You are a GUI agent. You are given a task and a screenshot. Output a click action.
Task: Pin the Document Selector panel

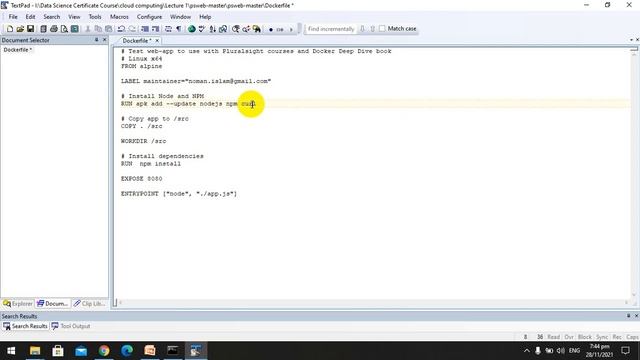[97, 40]
